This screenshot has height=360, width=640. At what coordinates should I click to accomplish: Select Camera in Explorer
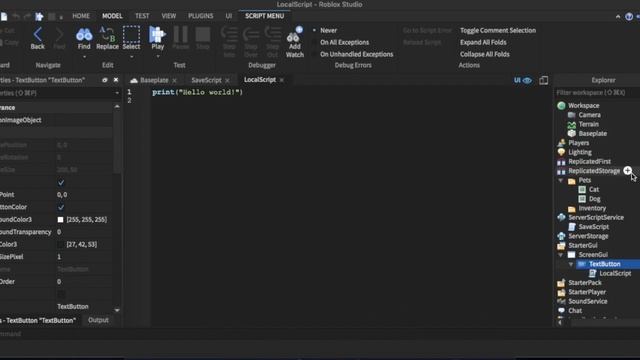click(589, 115)
